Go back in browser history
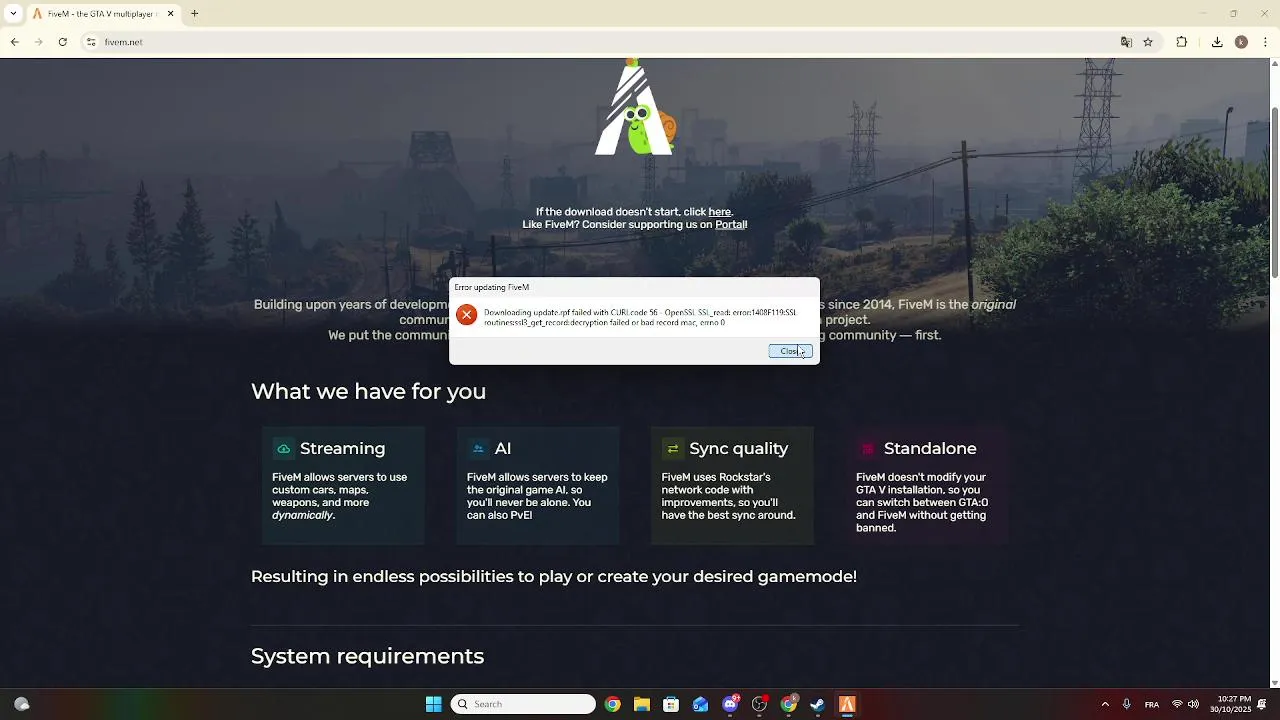Image resolution: width=1280 pixels, height=720 pixels. coord(14,42)
